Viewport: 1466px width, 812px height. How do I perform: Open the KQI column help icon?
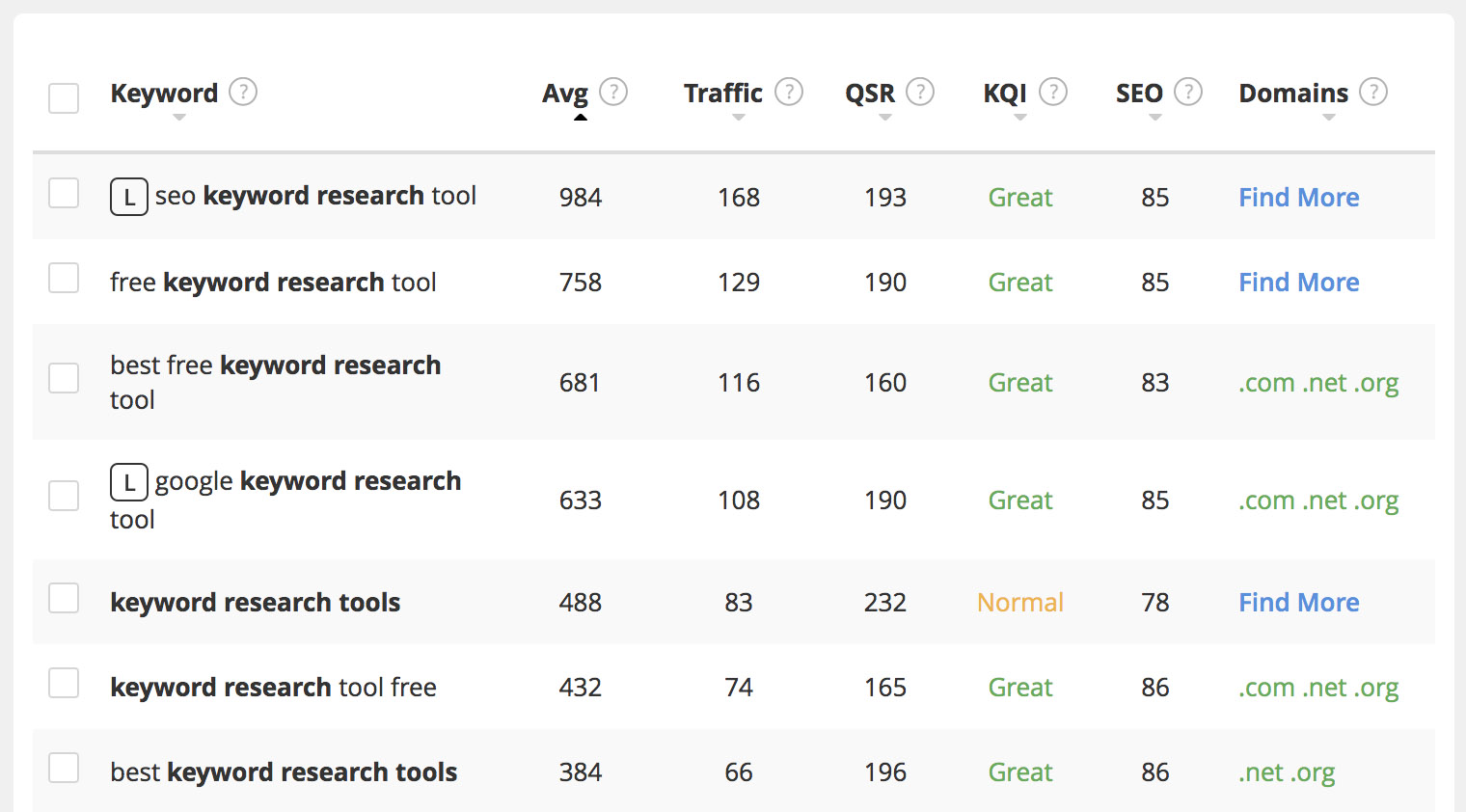click(x=1053, y=92)
